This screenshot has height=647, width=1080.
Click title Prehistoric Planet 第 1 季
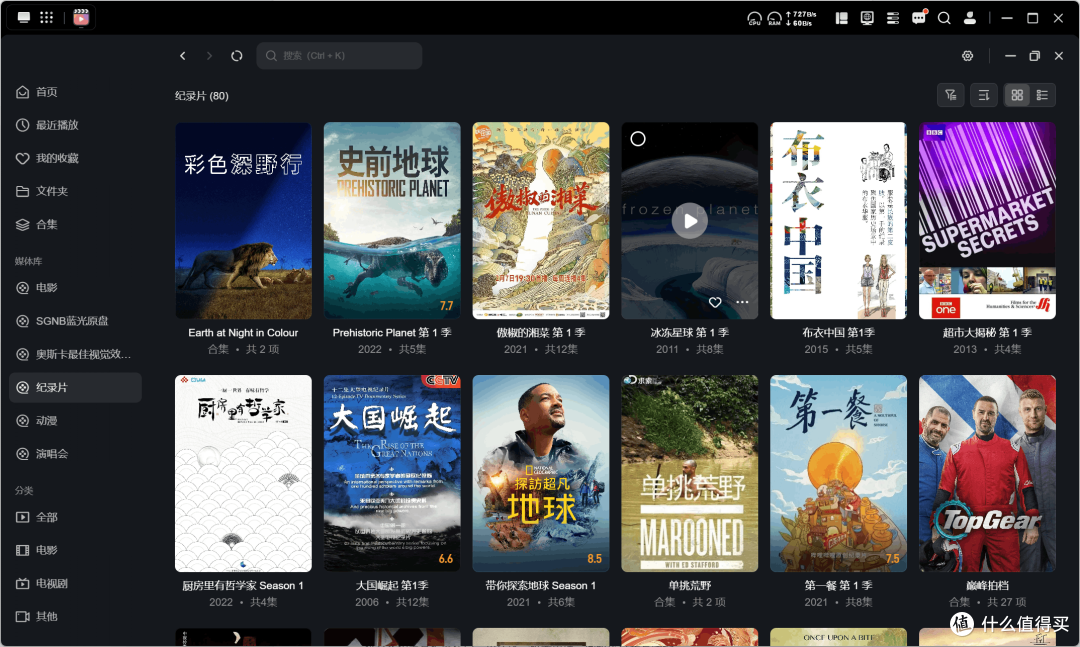tap(392, 333)
